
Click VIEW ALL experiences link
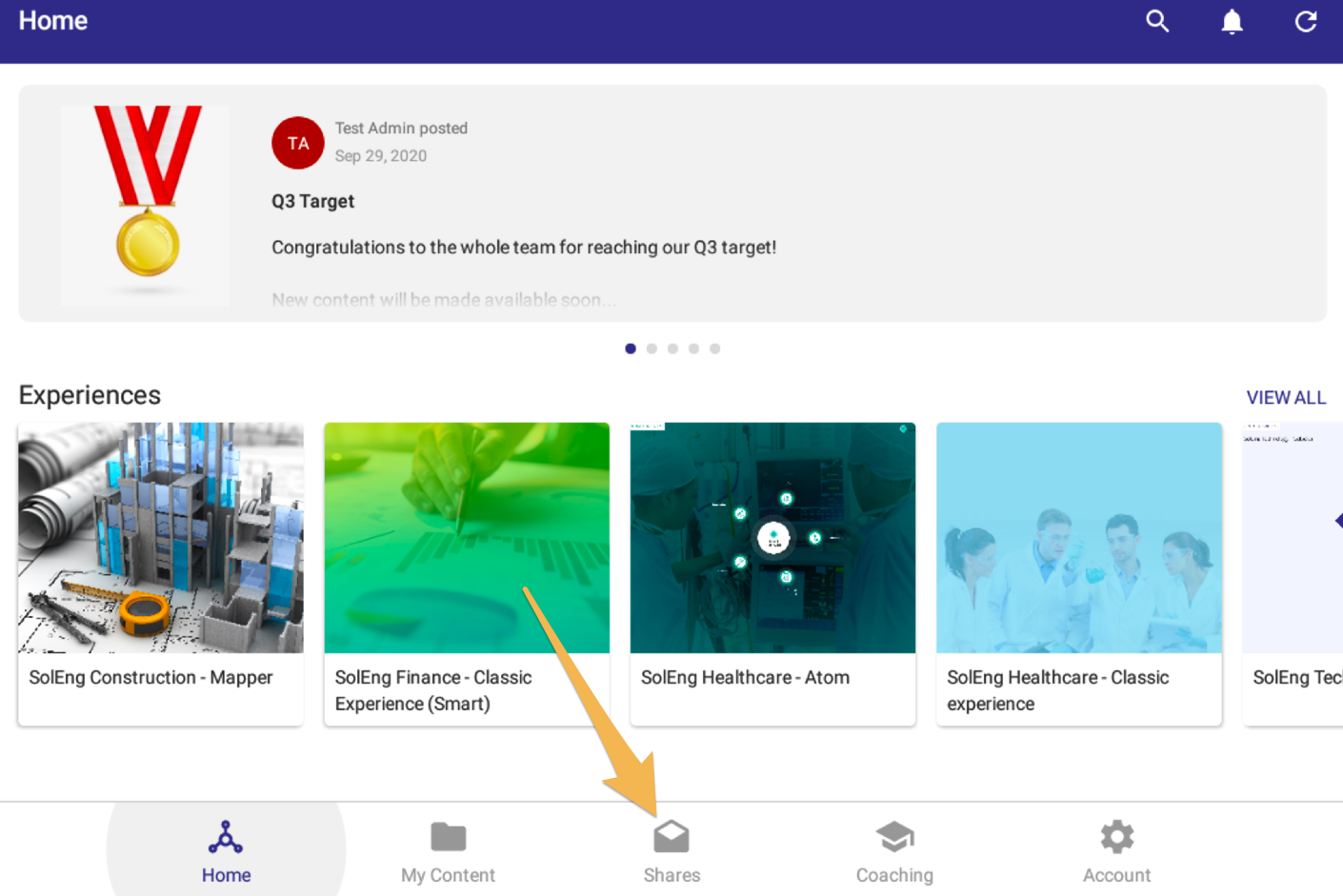point(1285,397)
